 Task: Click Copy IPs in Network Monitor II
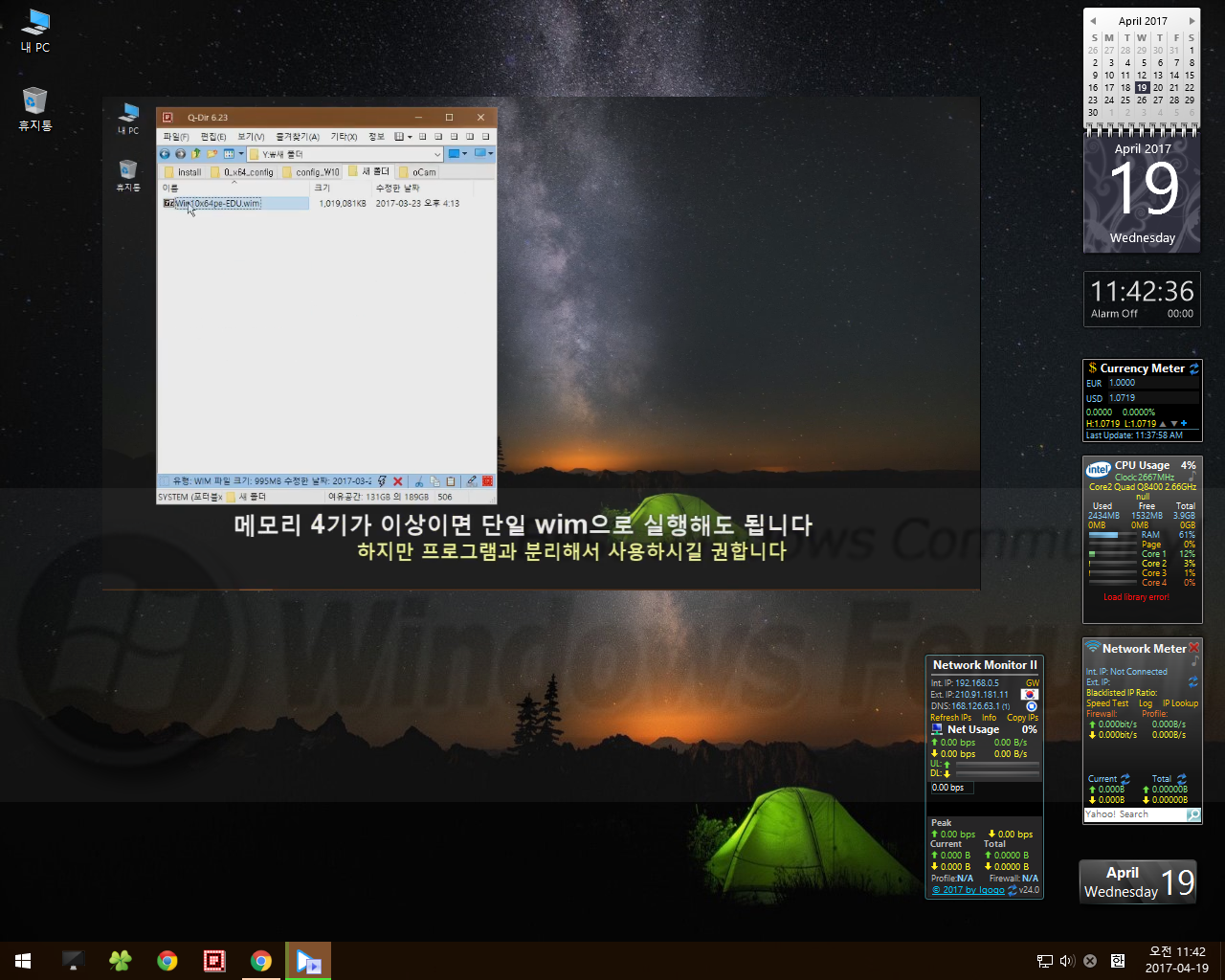pyautogui.click(x=1022, y=718)
